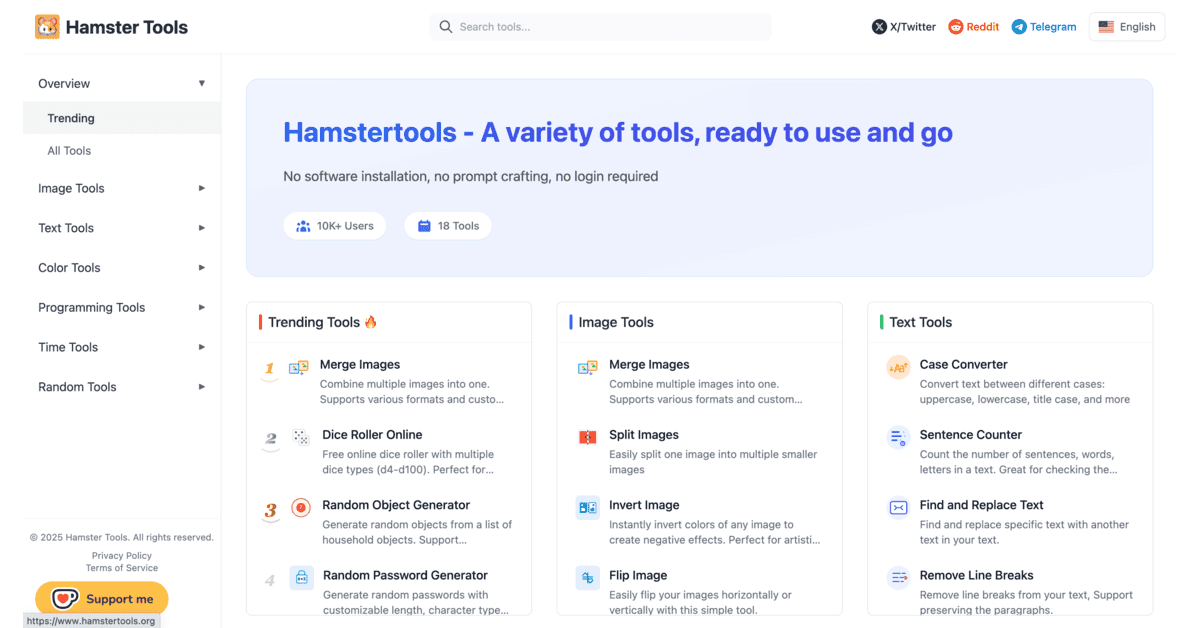Click the 18 Tools badge text
1200x628 pixels.
458,226
